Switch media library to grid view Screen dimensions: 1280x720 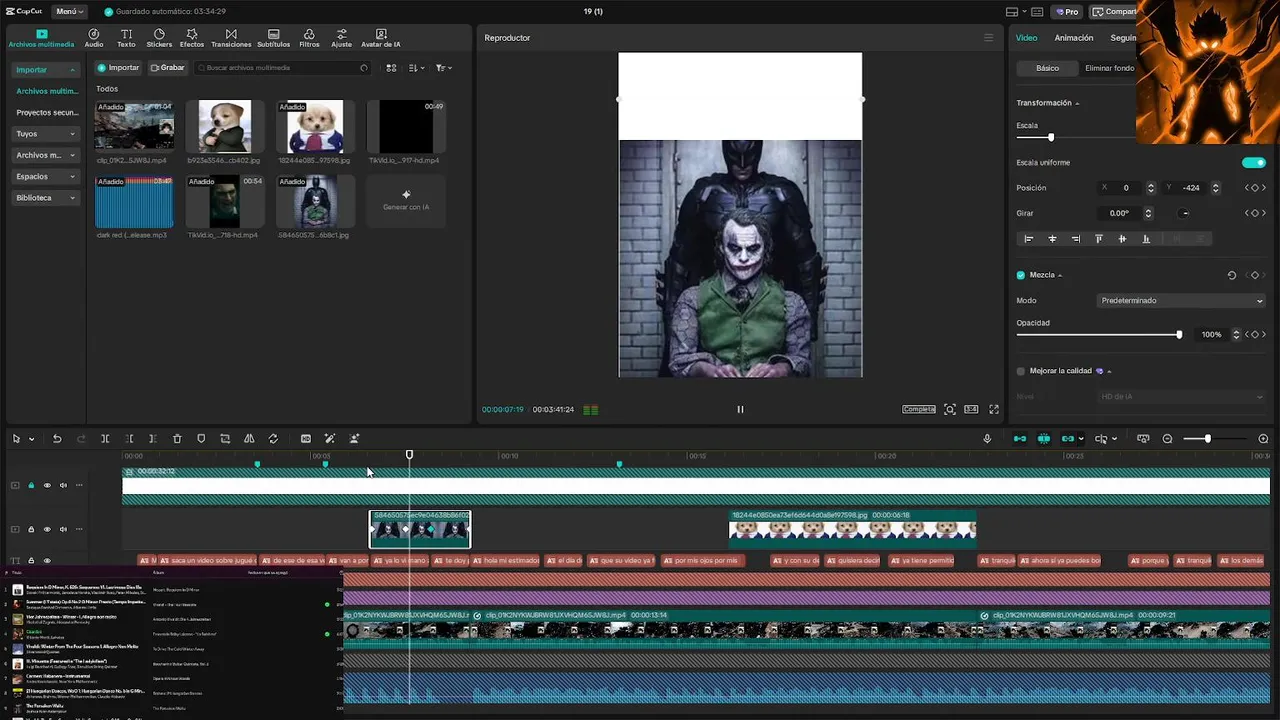click(391, 68)
